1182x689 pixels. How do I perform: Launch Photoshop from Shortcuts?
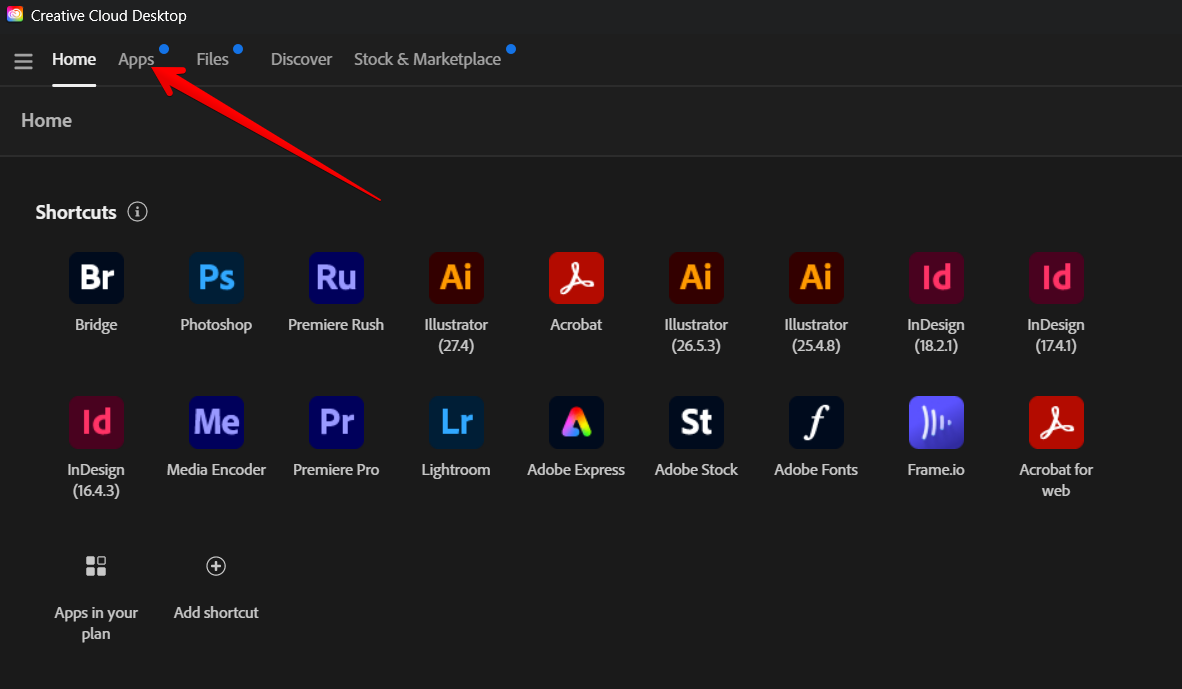[x=216, y=277]
